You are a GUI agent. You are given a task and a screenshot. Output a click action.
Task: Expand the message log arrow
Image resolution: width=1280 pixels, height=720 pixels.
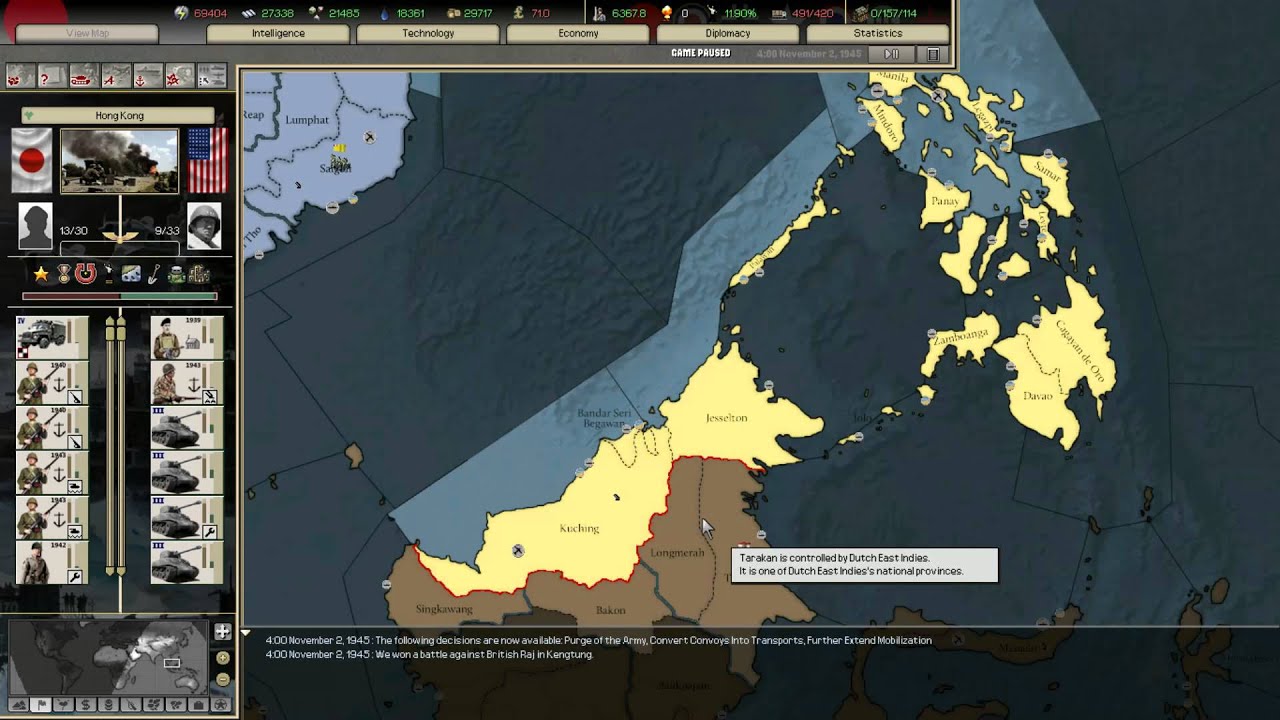246,634
